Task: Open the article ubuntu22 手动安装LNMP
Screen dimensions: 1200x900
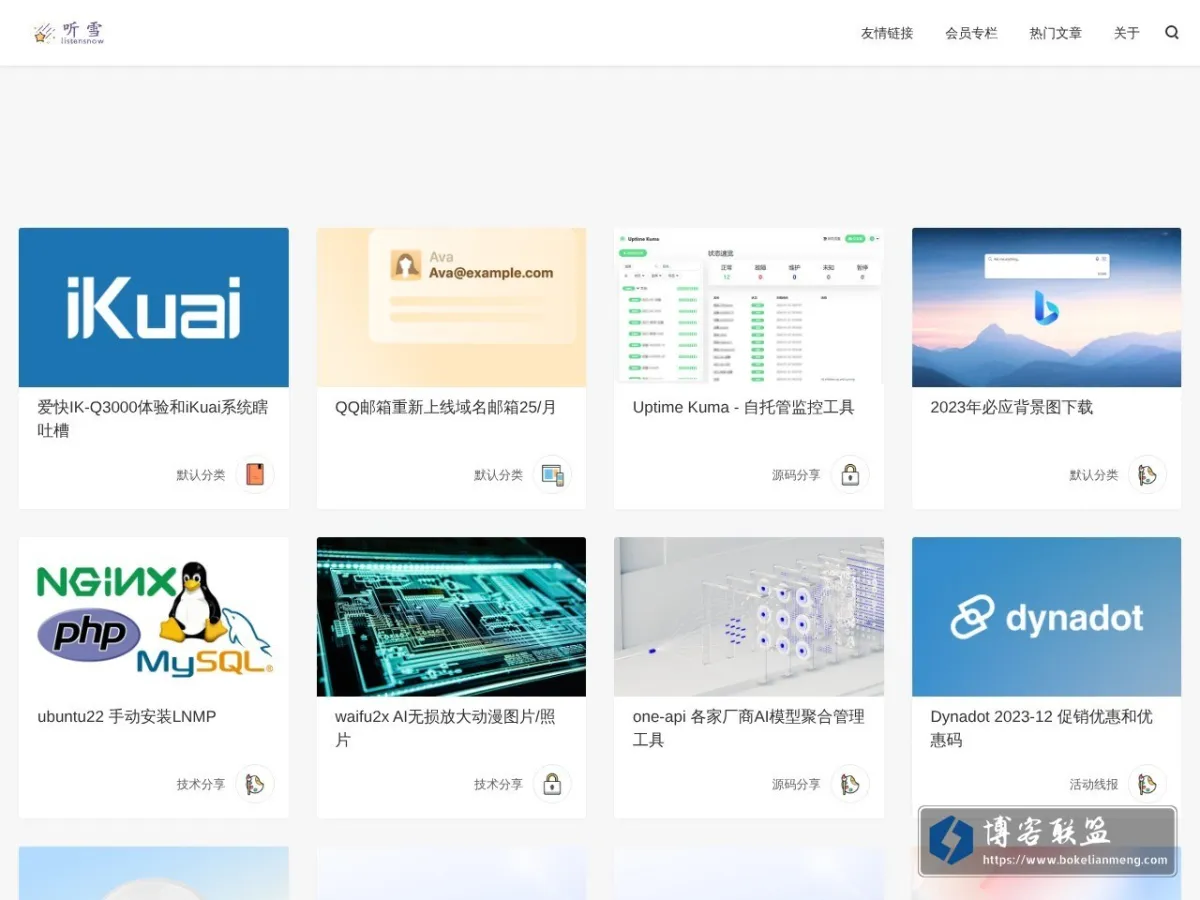Action: (127, 716)
